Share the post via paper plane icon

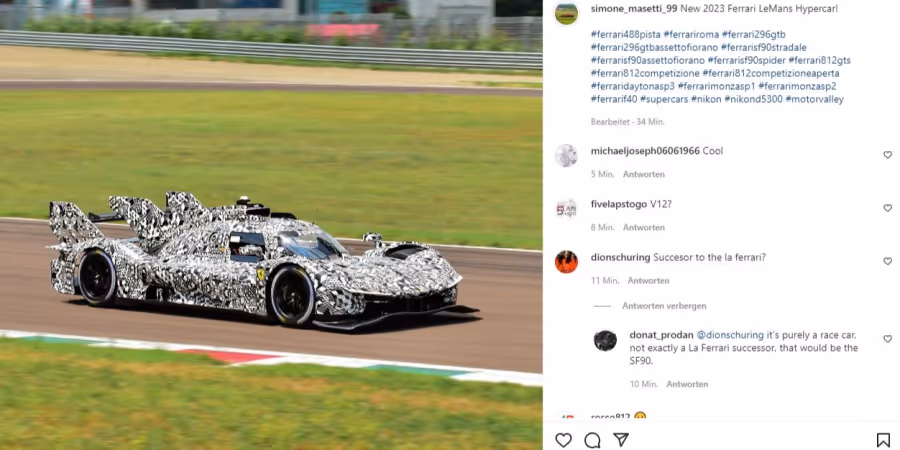620,440
